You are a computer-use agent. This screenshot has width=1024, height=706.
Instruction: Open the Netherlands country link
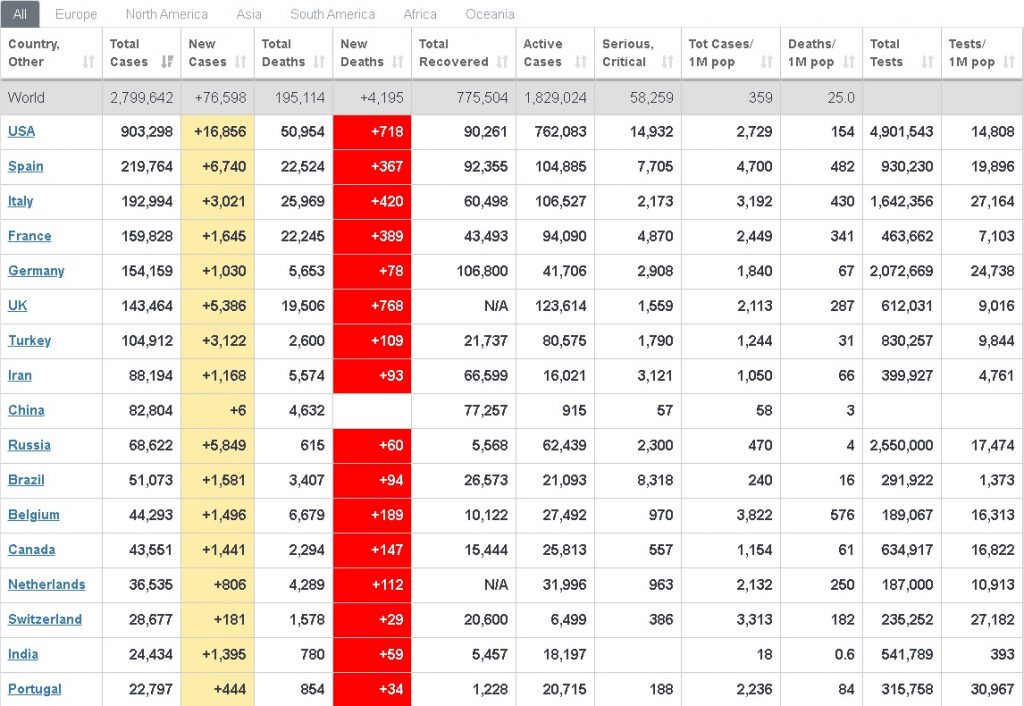point(46,585)
